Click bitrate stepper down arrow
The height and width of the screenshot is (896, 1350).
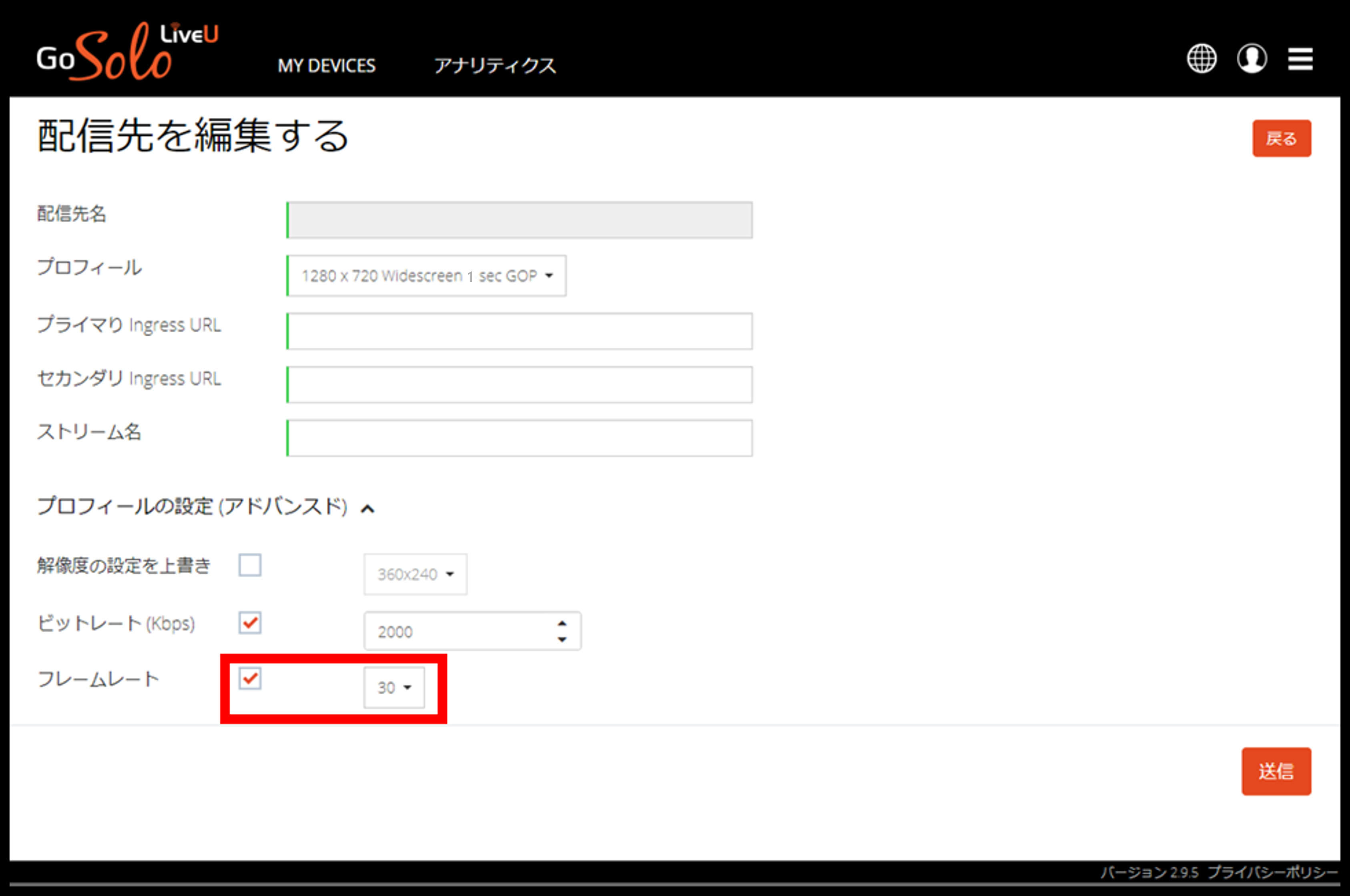pos(562,639)
